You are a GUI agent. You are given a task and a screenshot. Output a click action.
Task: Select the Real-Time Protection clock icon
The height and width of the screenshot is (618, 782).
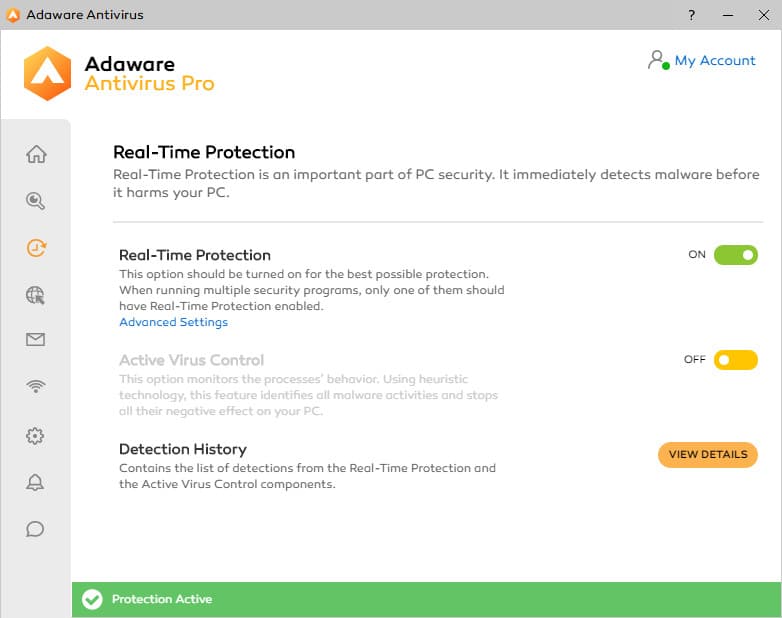[x=36, y=248]
